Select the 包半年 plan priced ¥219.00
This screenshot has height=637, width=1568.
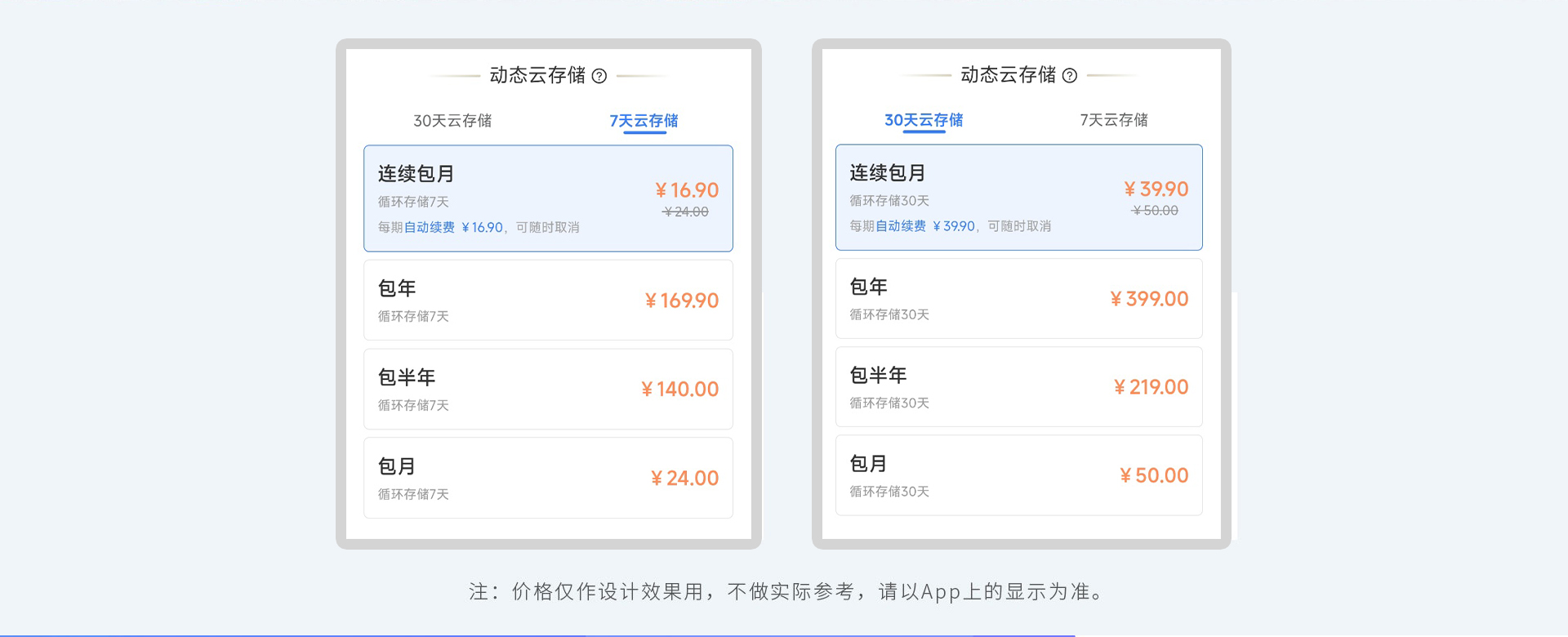tap(1018, 387)
